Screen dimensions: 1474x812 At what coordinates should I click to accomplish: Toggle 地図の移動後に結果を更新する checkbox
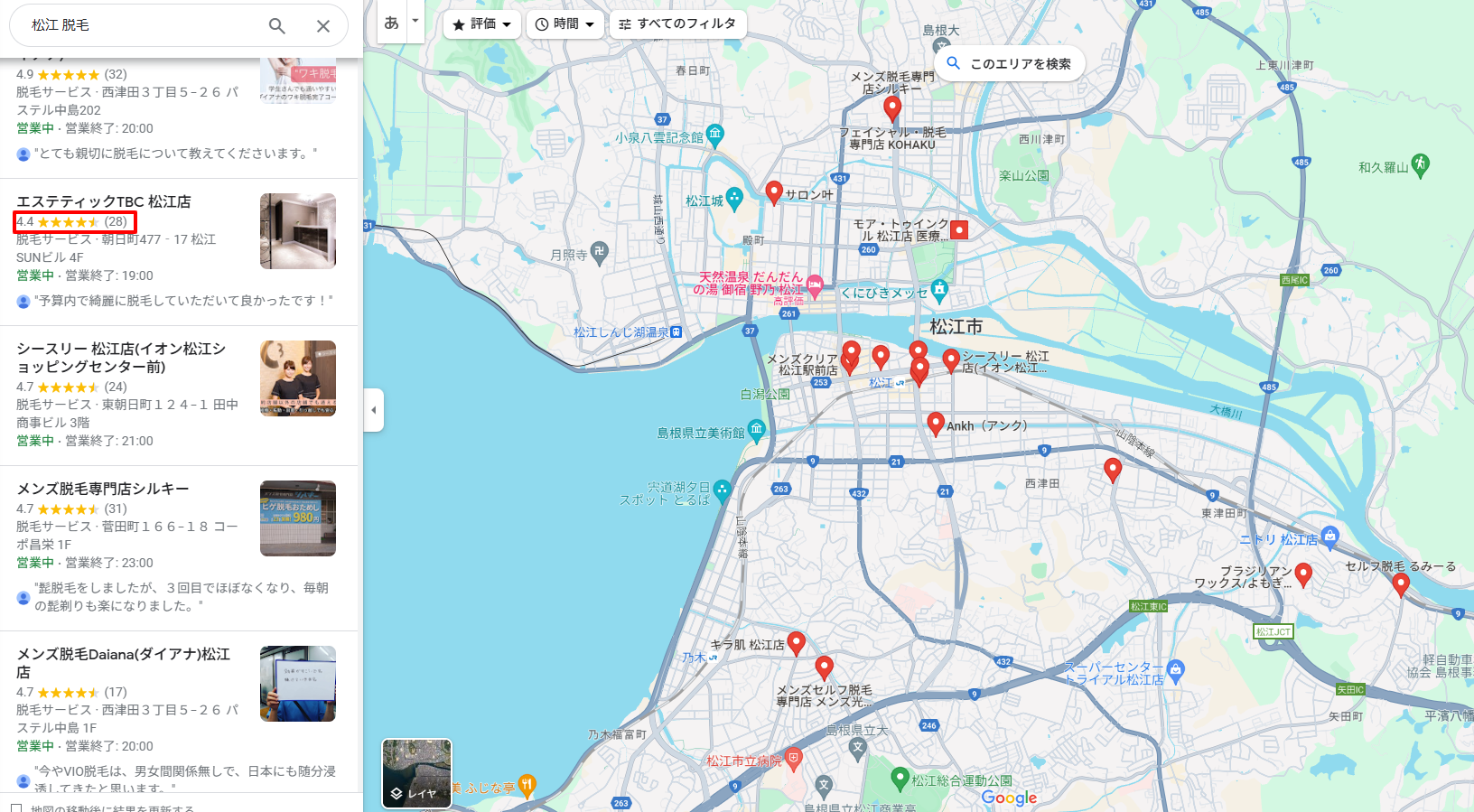click(x=16, y=807)
